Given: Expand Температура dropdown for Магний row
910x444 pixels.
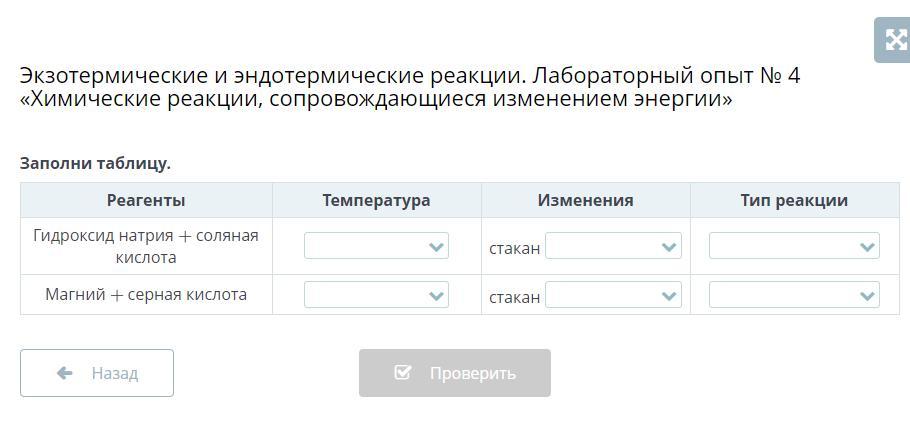Looking at the screenshot, I should 376,295.
